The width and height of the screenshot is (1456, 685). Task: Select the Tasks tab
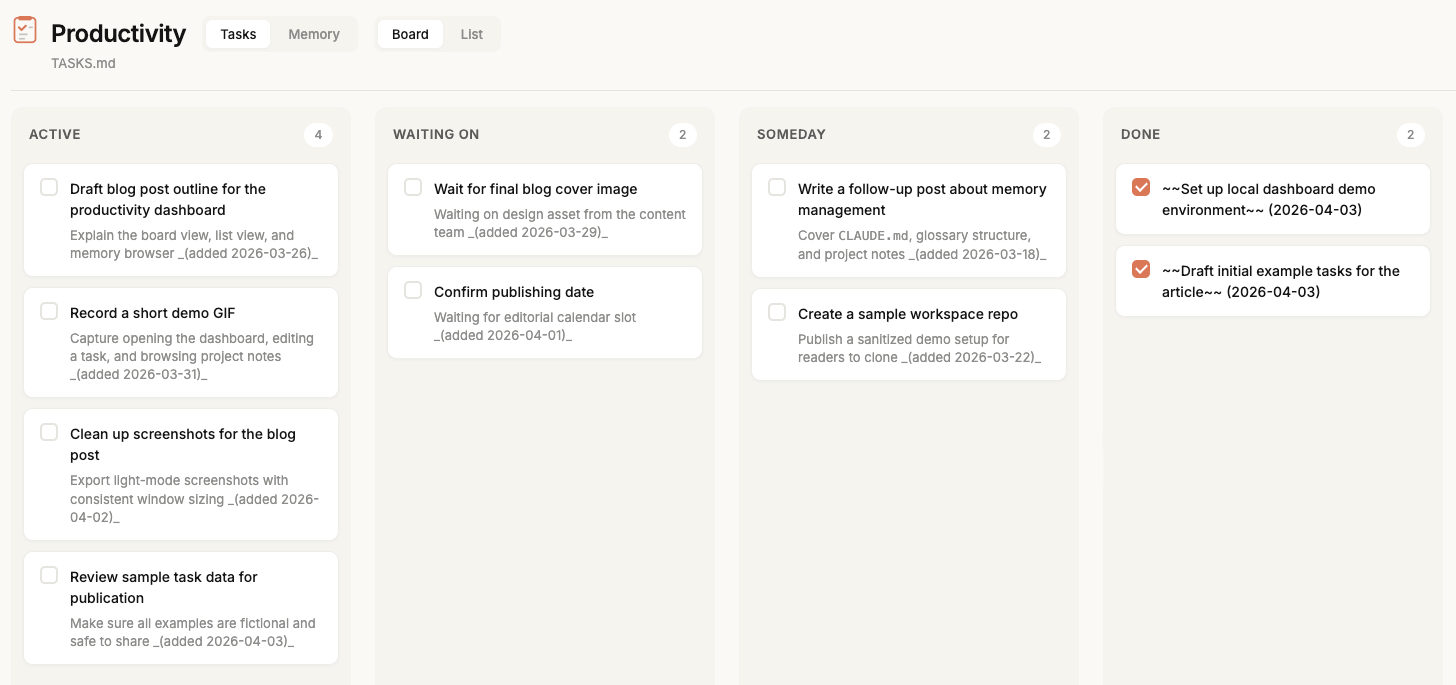click(x=238, y=34)
